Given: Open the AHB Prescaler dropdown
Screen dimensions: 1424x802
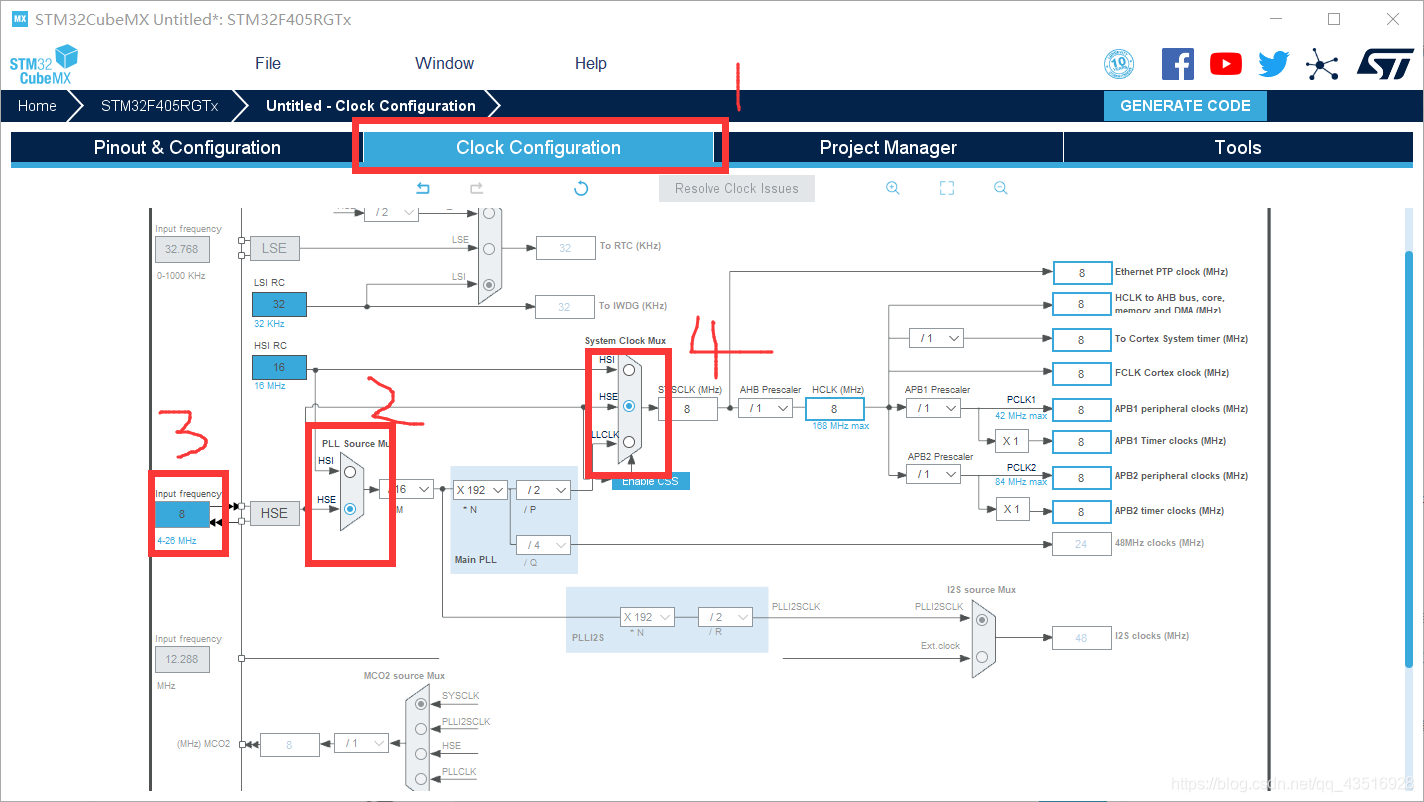Looking at the screenshot, I should point(765,408).
